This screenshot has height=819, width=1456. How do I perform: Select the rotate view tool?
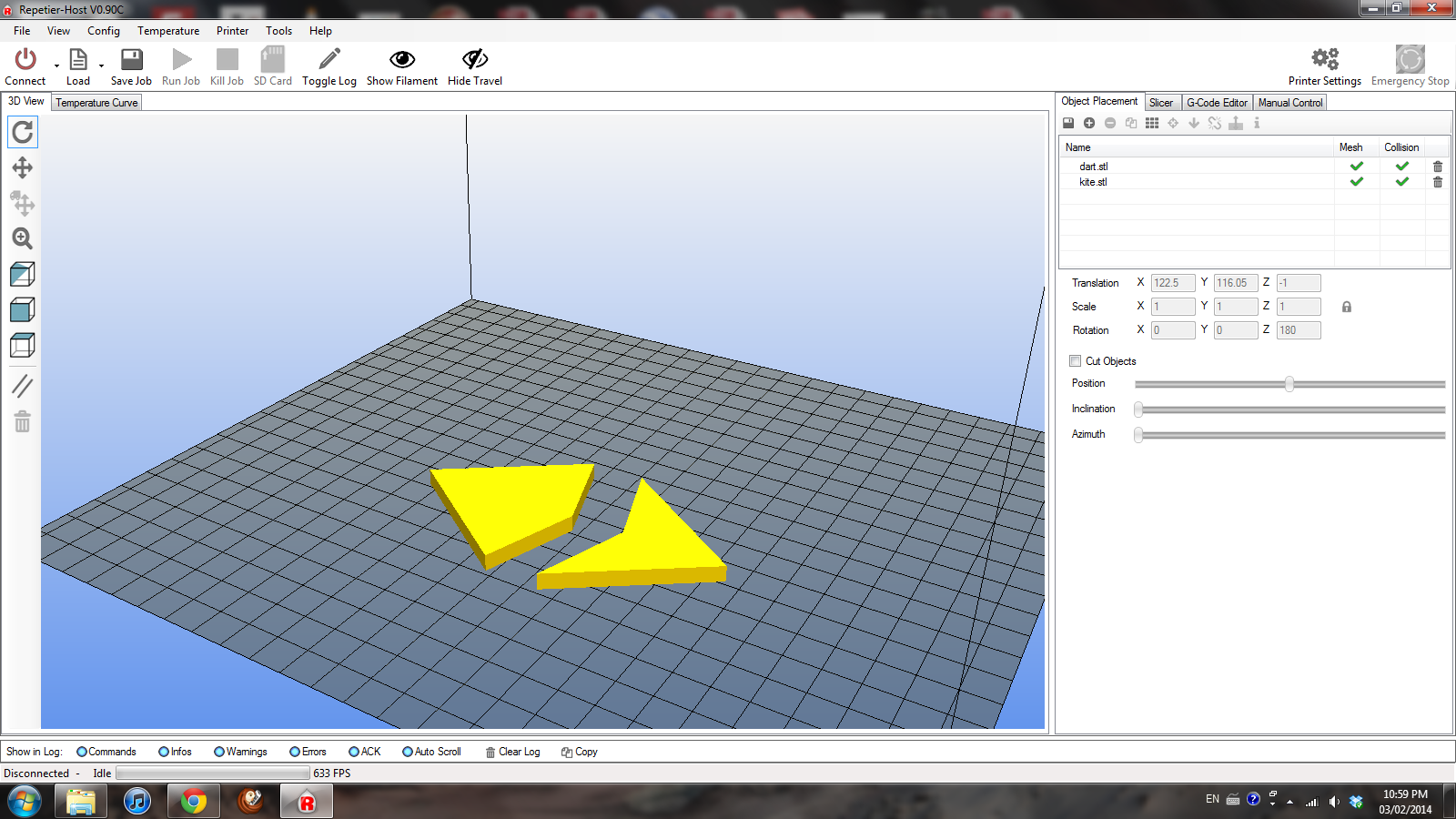[22, 132]
